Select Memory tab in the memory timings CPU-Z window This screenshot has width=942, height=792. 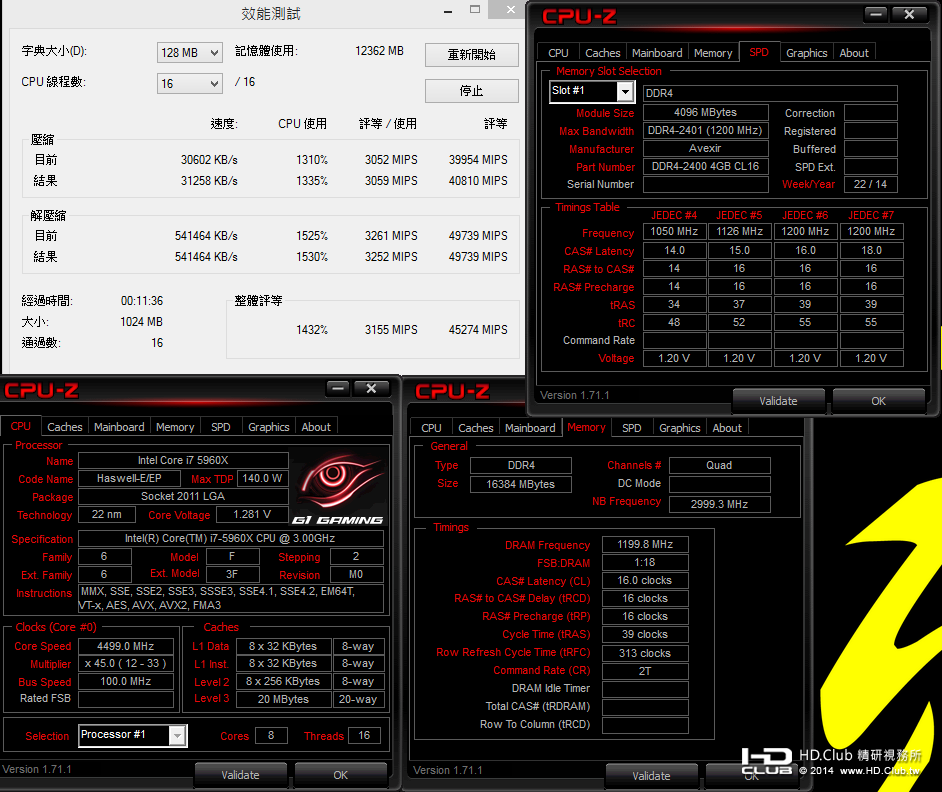[586, 427]
